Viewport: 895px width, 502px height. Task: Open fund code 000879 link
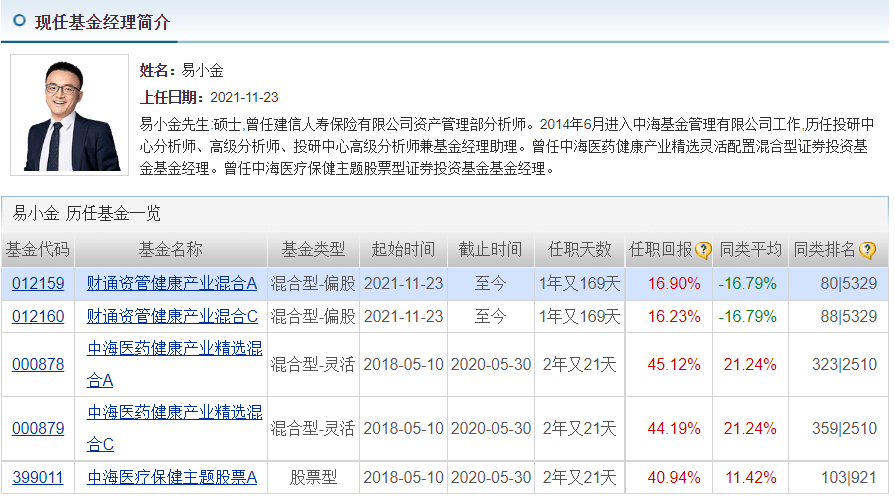tap(38, 428)
